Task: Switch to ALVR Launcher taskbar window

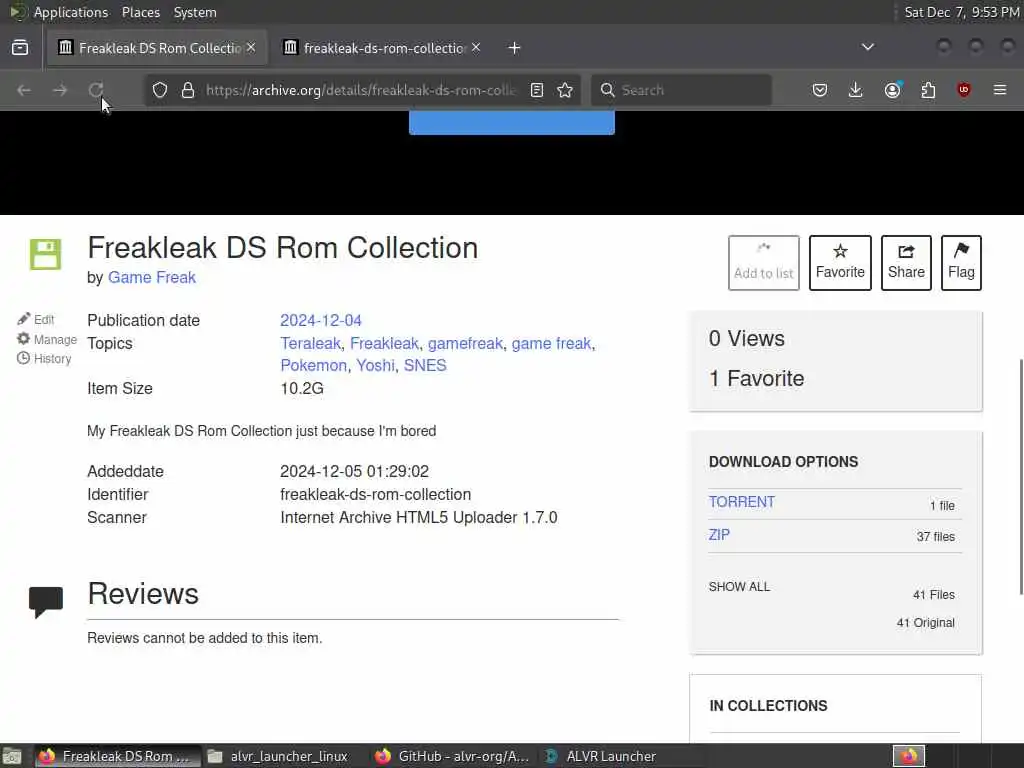Action: pyautogui.click(x=601, y=756)
